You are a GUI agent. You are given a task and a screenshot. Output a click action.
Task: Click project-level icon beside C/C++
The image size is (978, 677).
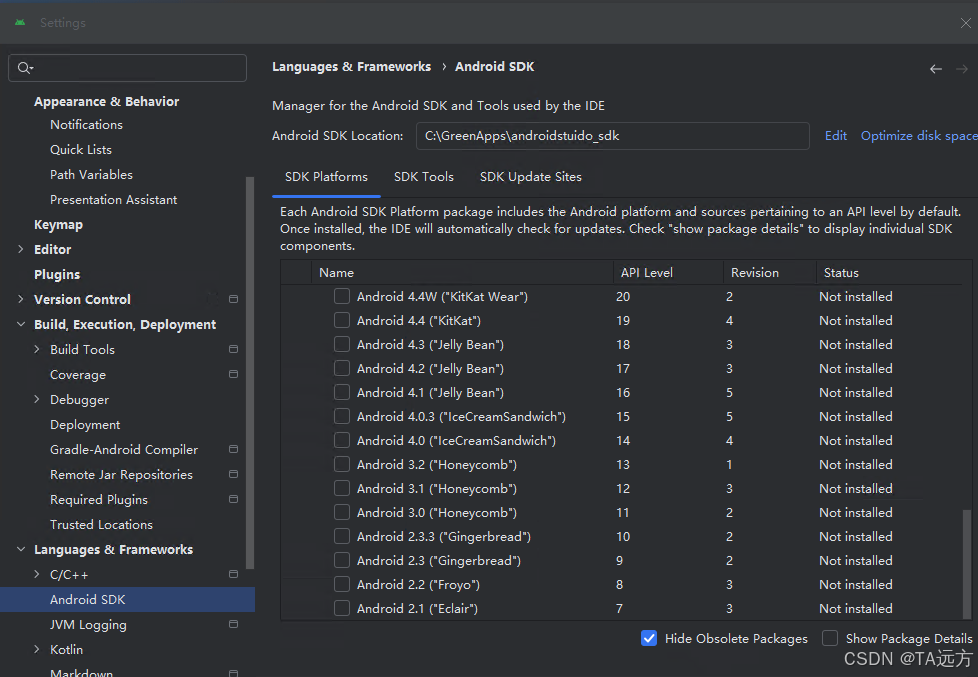[x=233, y=574]
